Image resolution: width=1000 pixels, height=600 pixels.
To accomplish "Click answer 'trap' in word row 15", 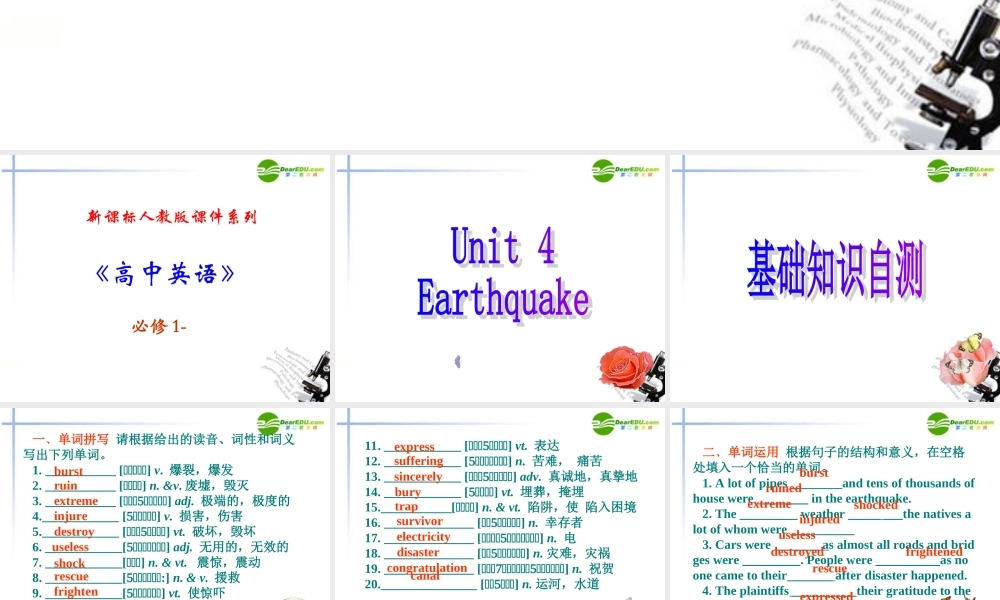I will pos(406,506).
